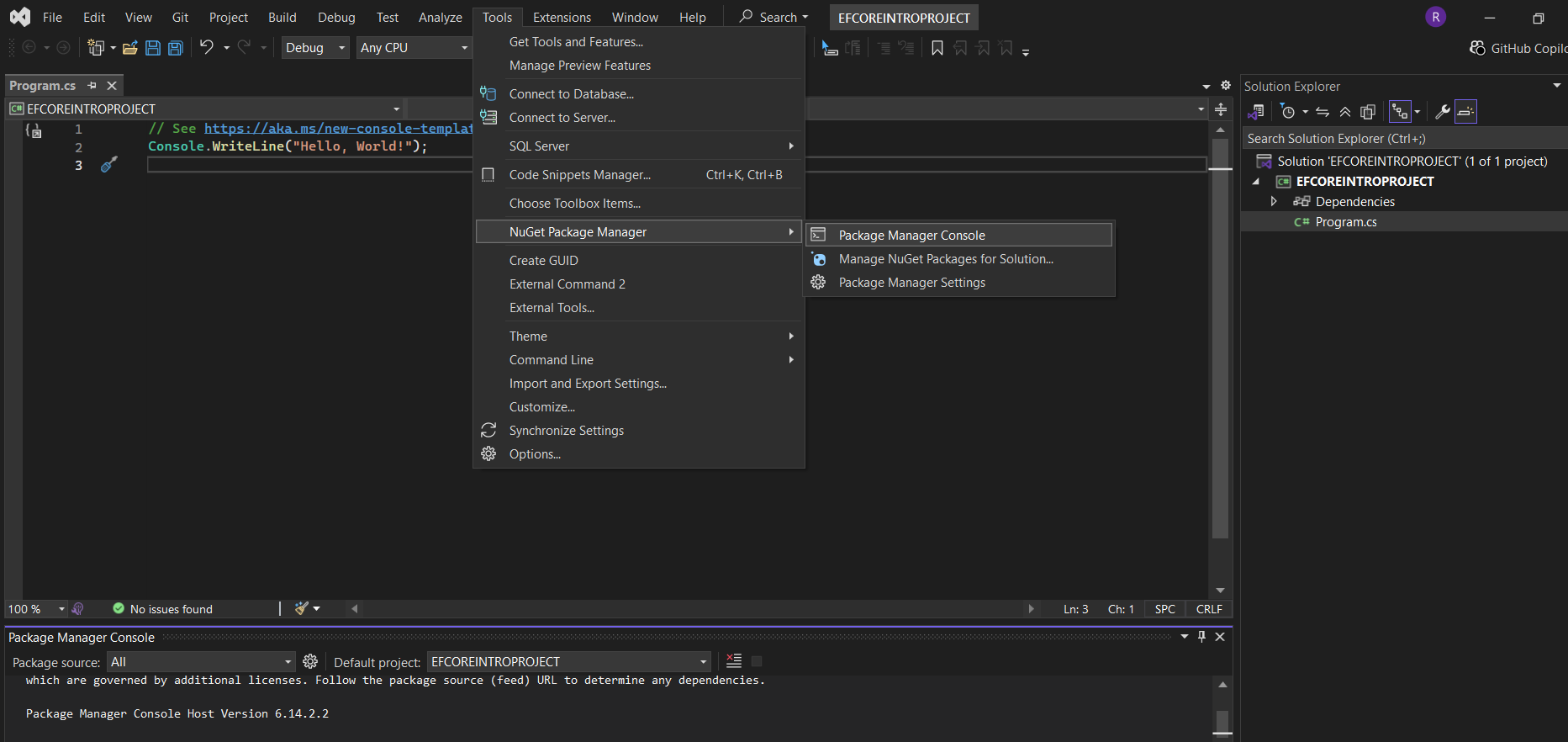Open Properties wrench icon in Solution Explorer
Viewport: 1568px width, 742px height.
pos(1442,112)
